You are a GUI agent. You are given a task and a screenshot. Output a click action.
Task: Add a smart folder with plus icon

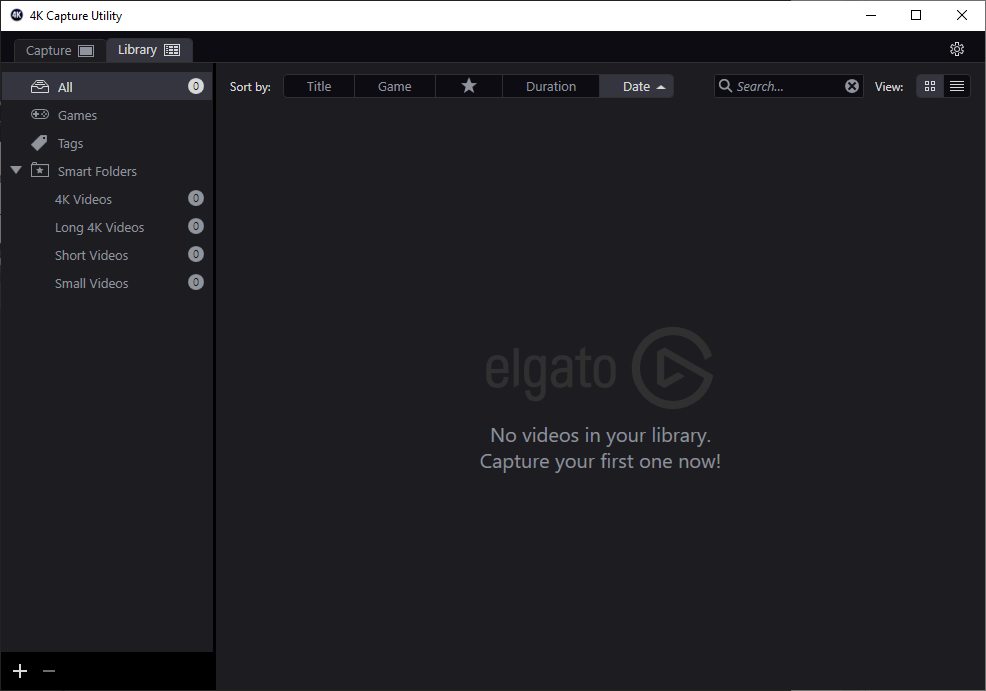(x=20, y=671)
